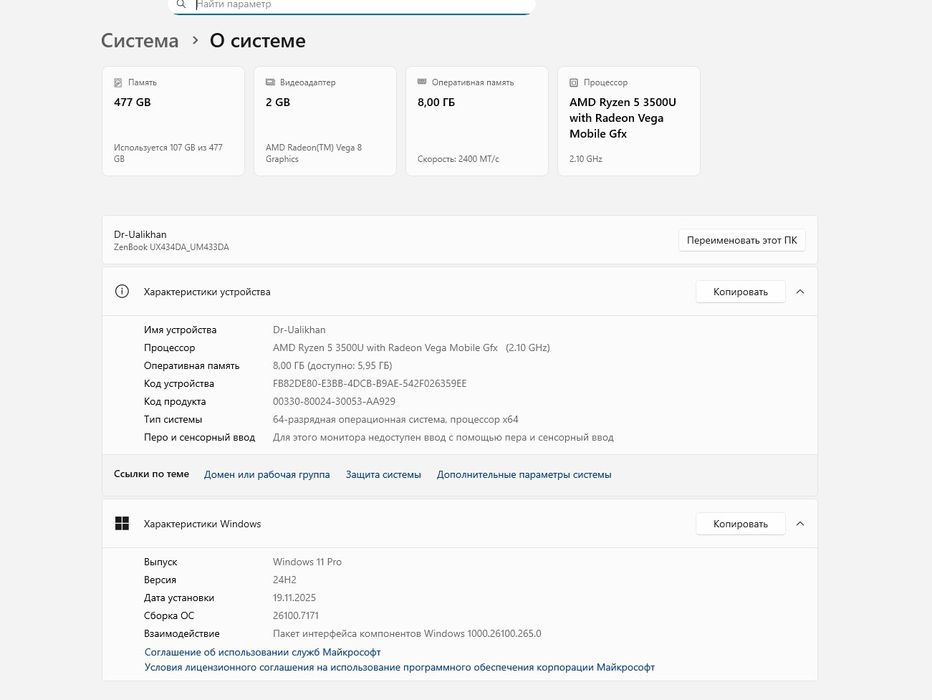Open 'Защита системы' link
The image size is (932, 700).
click(x=383, y=474)
